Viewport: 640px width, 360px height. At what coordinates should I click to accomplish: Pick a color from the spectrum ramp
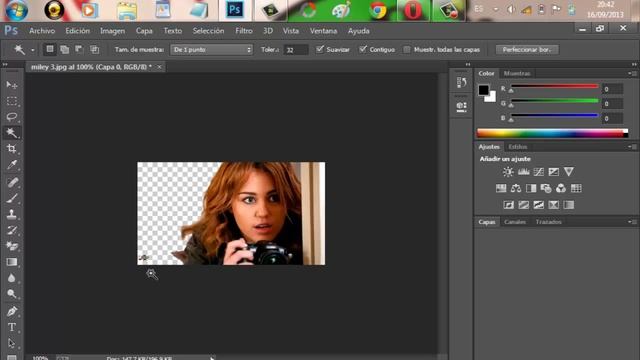(x=552, y=133)
